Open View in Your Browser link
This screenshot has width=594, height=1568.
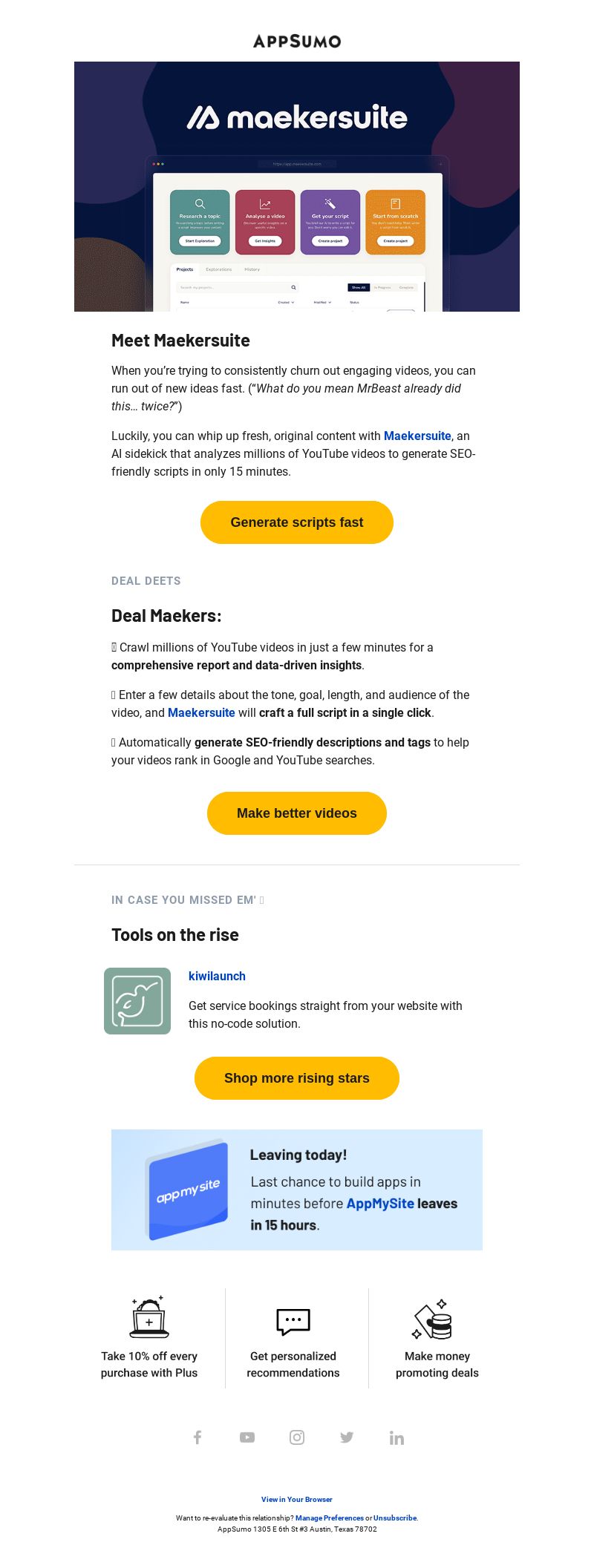[x=297, y=1499]
